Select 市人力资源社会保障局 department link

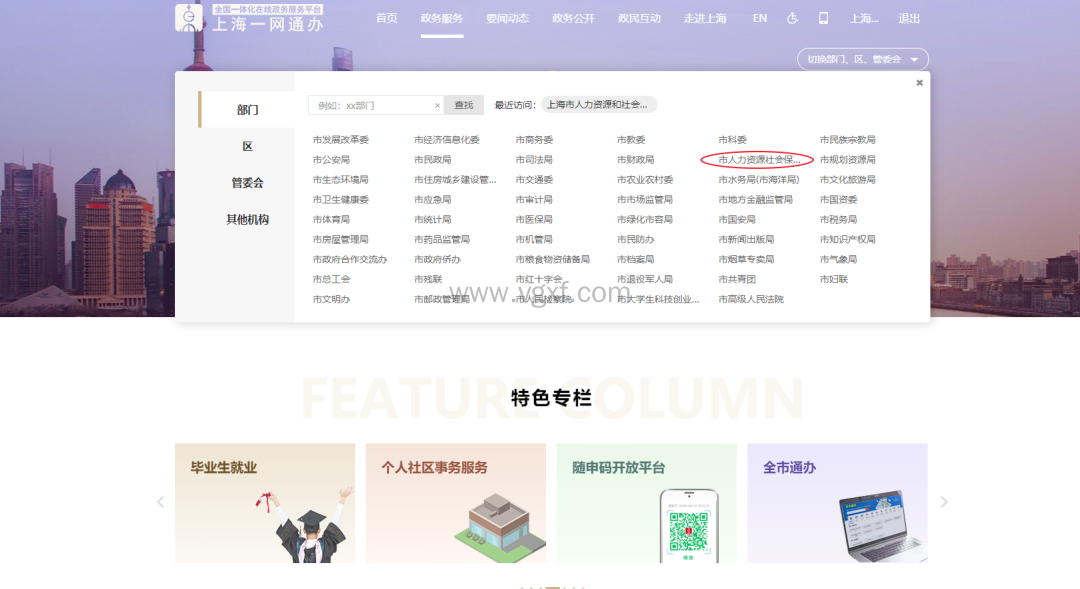click(758, 160)
